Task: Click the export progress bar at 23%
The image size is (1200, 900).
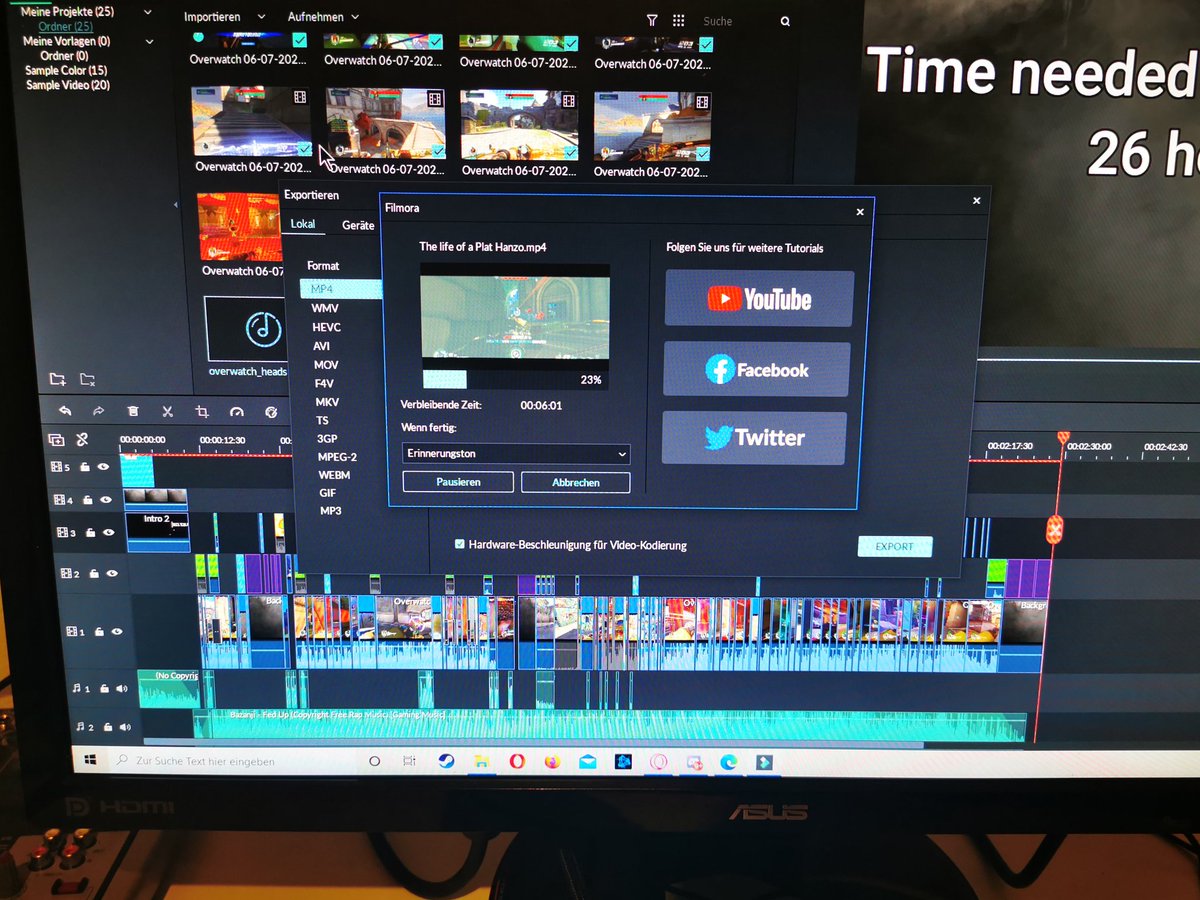Action: pos(515,379)
